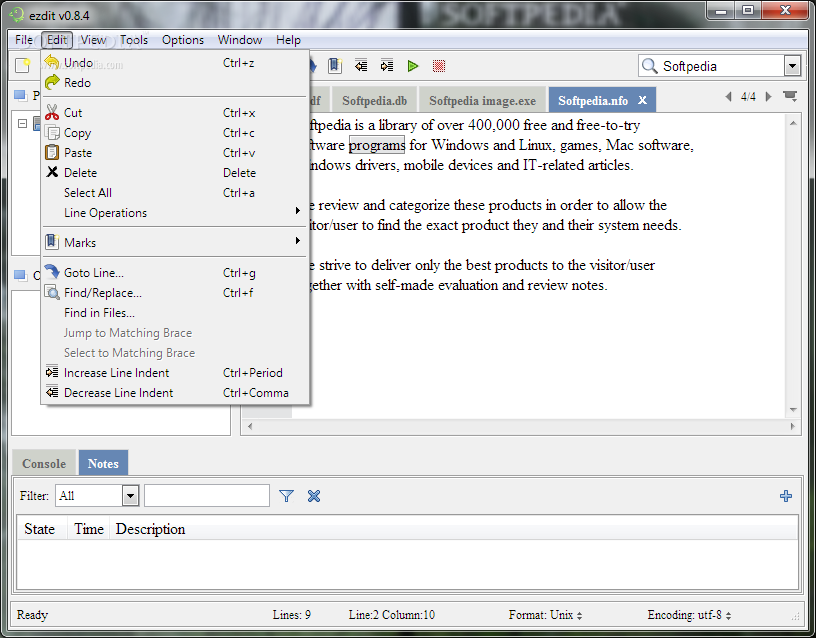The width and height of the screenshot is (816, 638).
Task: Click the notes filter text field
Action: pos(207,495)
